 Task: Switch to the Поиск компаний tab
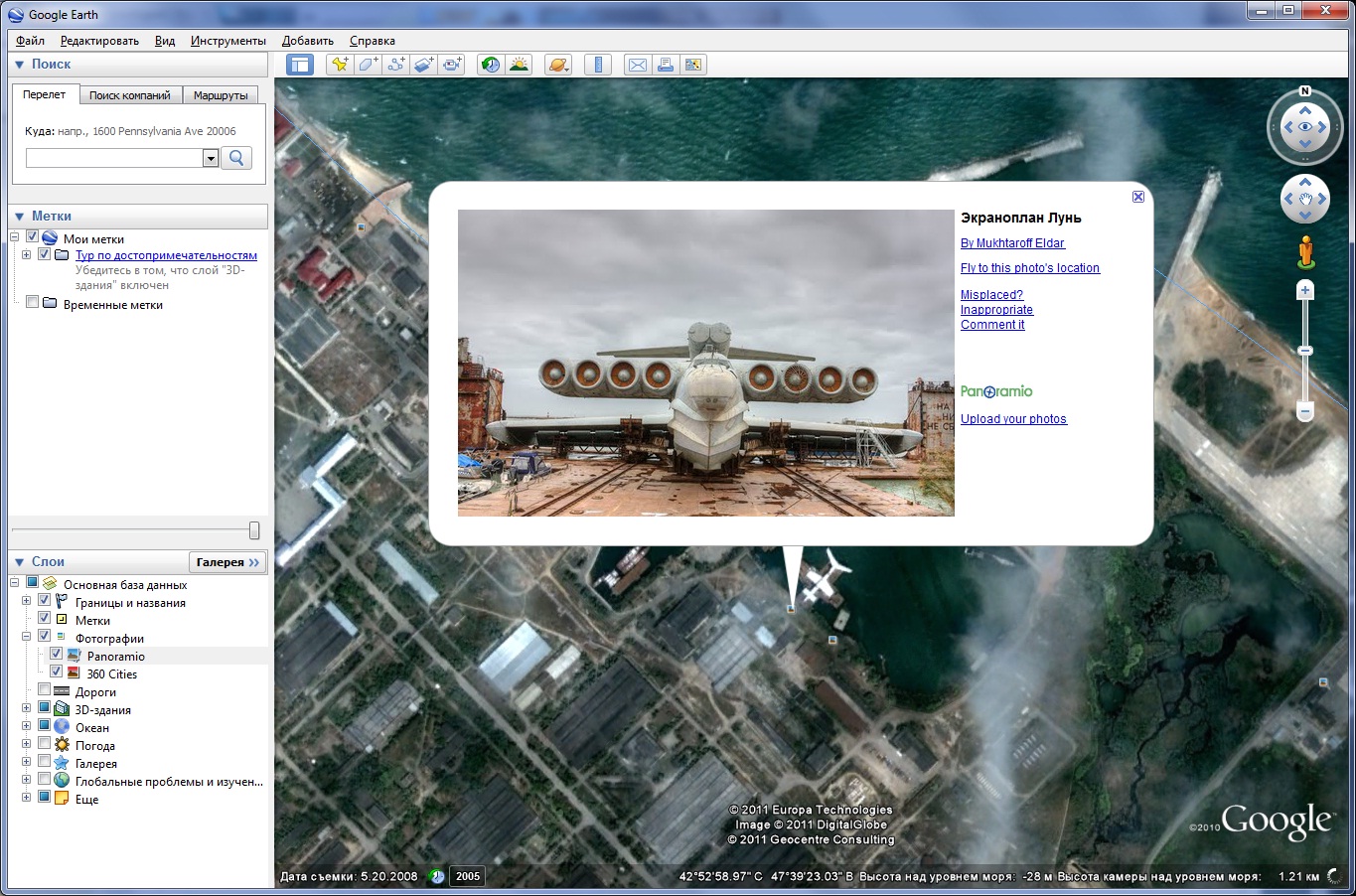[x=130, y=95]
